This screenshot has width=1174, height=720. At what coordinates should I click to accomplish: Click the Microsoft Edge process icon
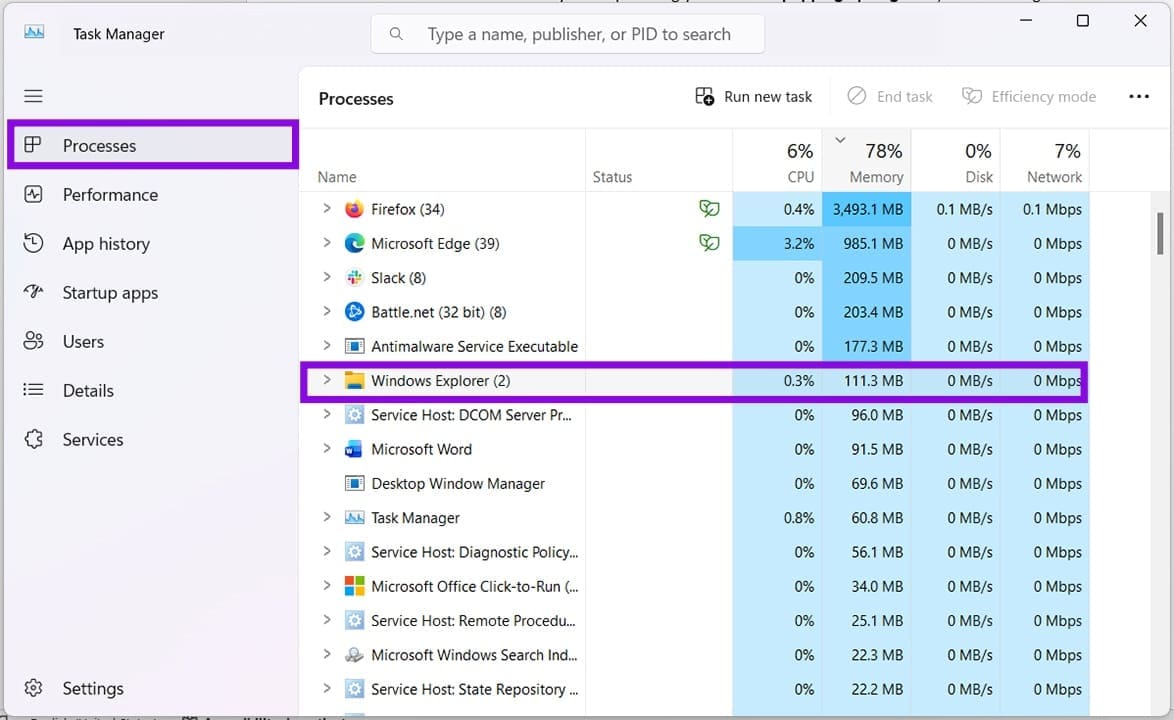(x=354, y=243)
